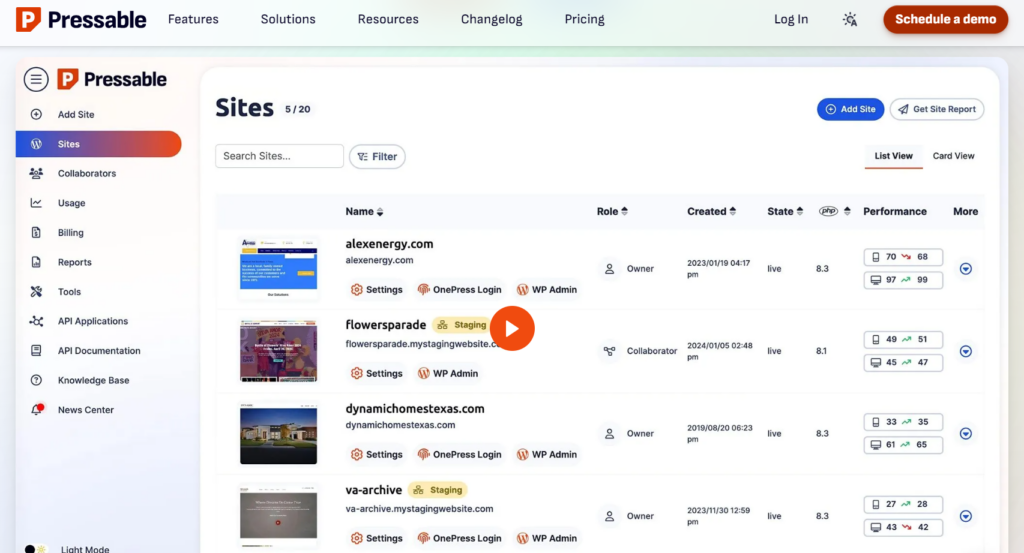Image resolution: width=1024 pixels, height=553 pixels.
Task: Click OnePress Login for dynamichomestexas.com
Action: coord(460,454)
